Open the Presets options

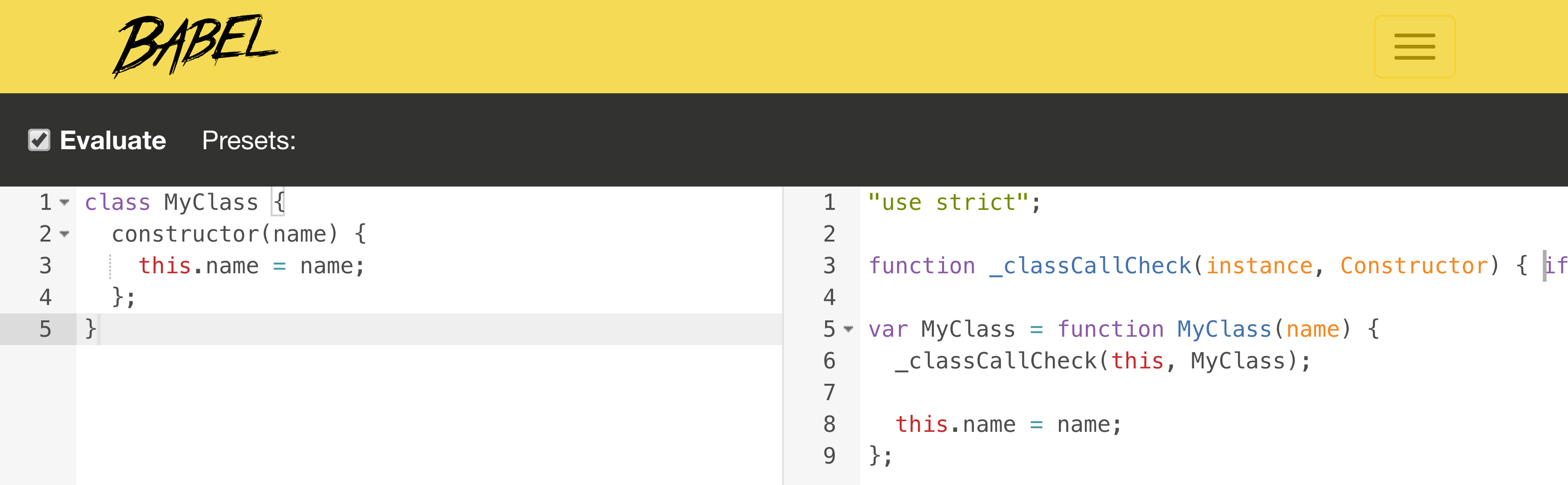(248, 140)
